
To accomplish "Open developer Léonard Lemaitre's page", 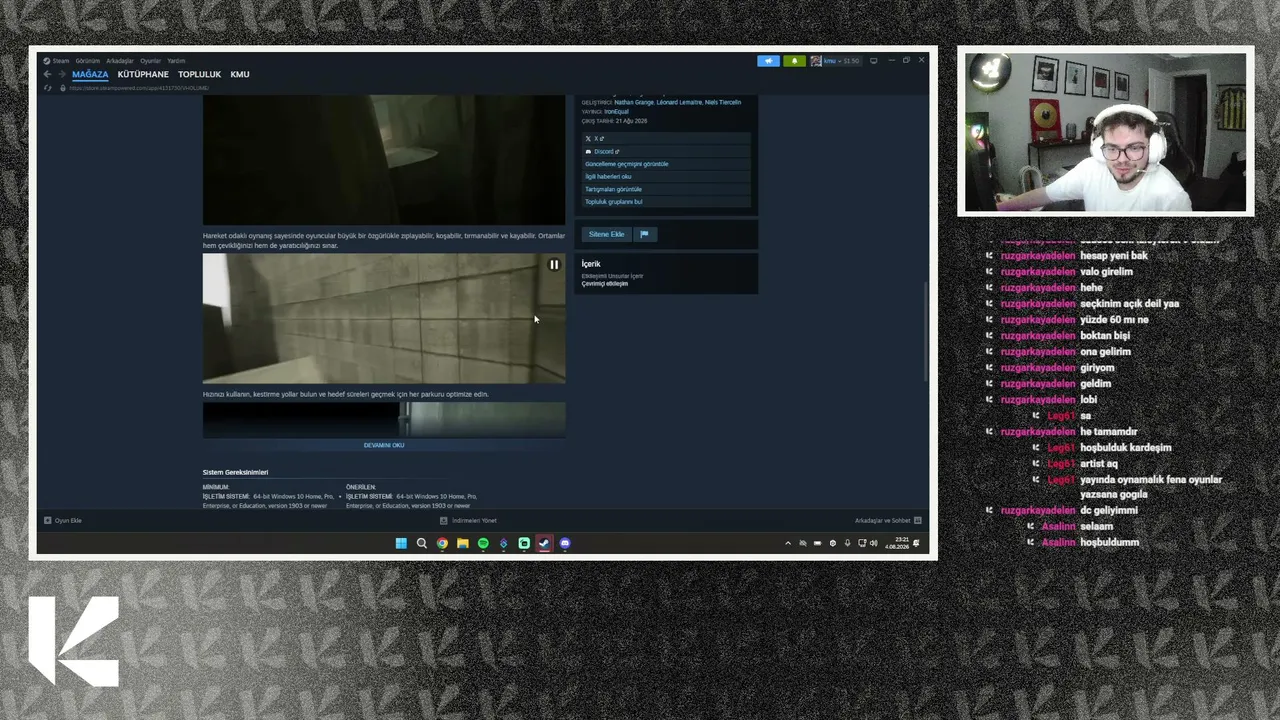I will 679,102.
